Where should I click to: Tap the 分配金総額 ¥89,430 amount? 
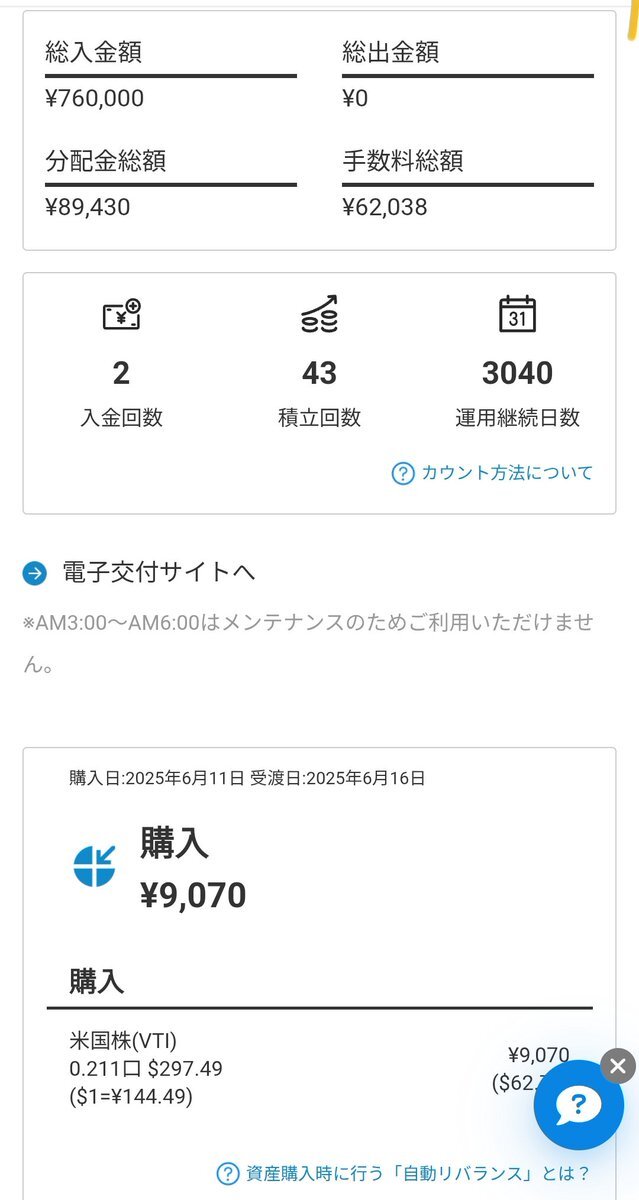click(x=88, y=207)
